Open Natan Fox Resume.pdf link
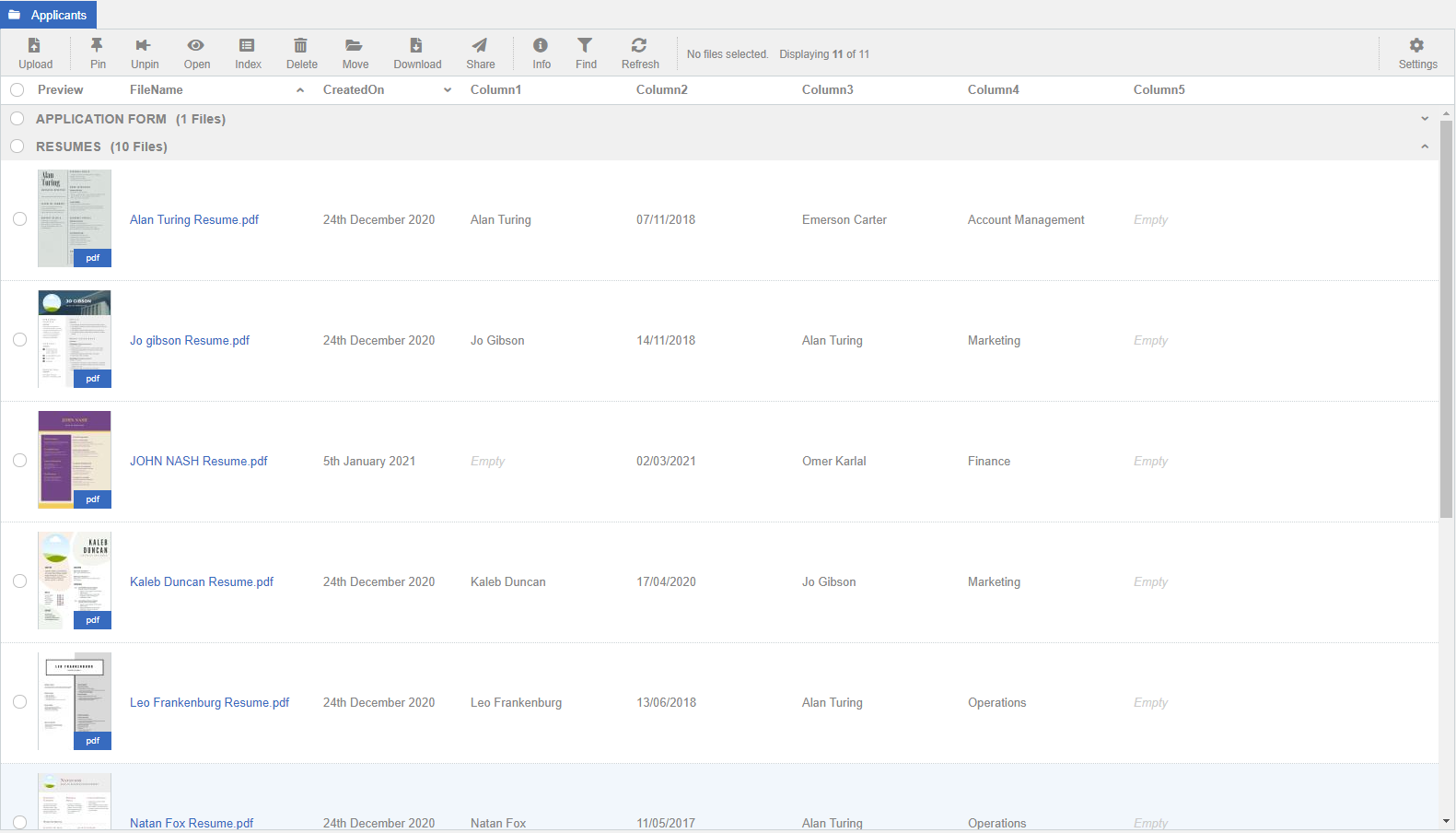1456x833 pixels. tap(192, 823)
